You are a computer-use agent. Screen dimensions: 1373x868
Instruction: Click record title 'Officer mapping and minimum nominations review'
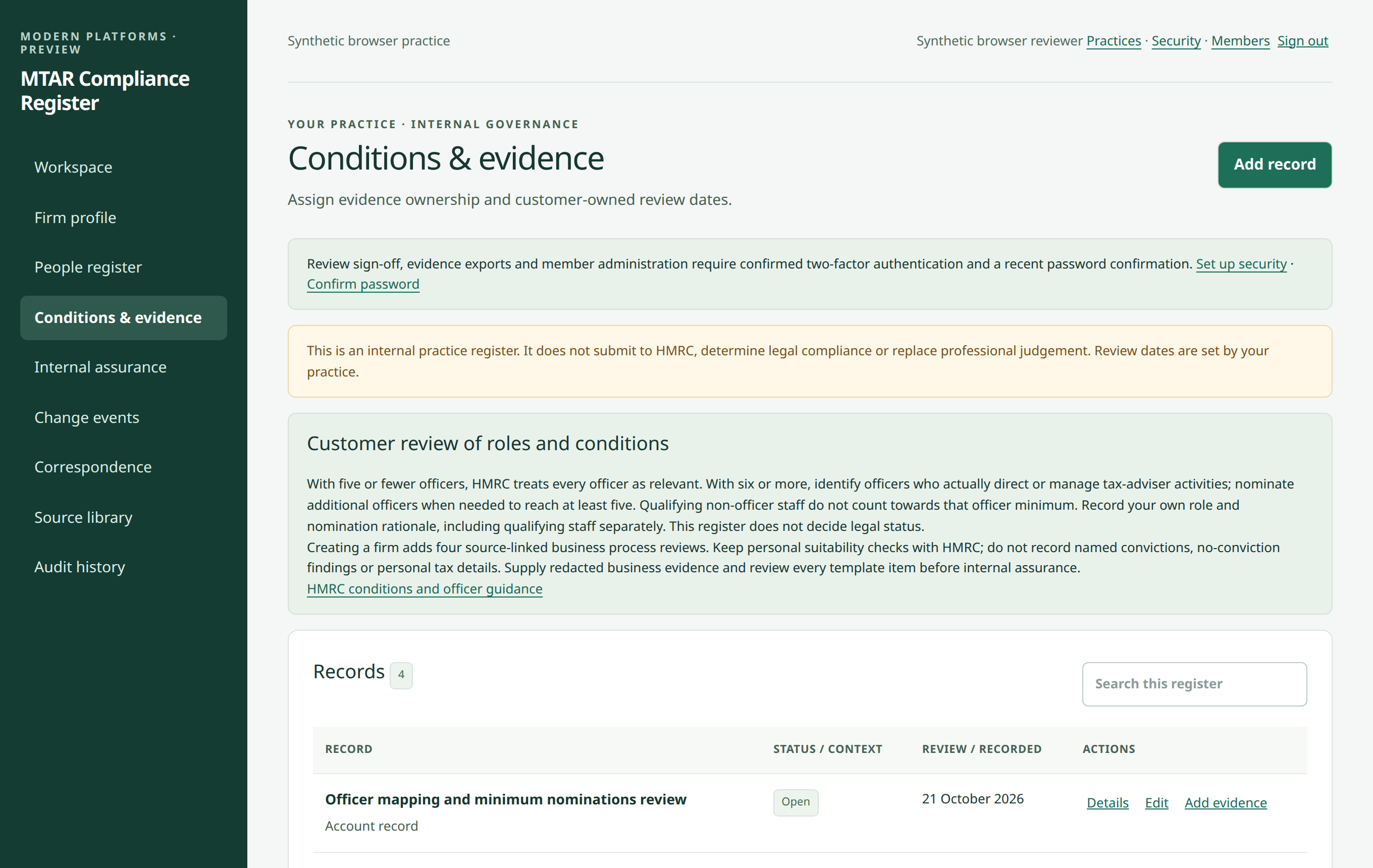pos(505,799)
